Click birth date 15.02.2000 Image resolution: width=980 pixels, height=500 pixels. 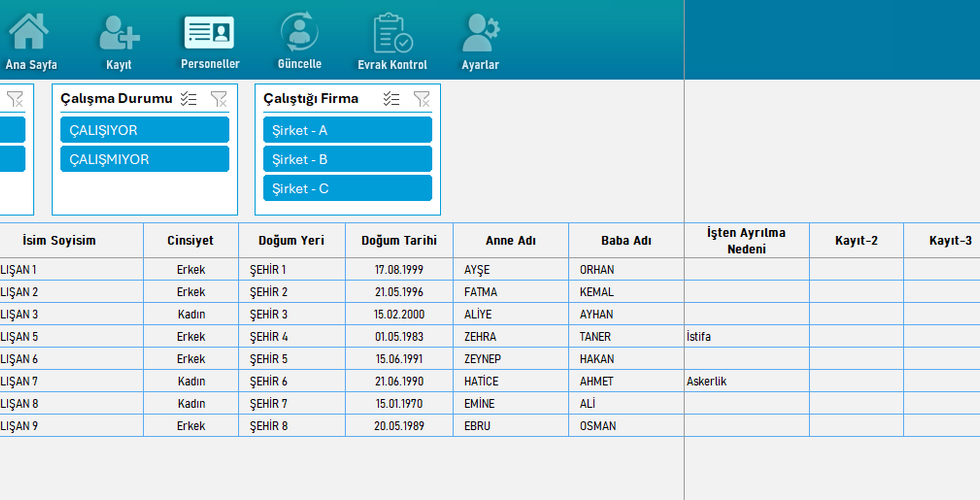point(399,314)
